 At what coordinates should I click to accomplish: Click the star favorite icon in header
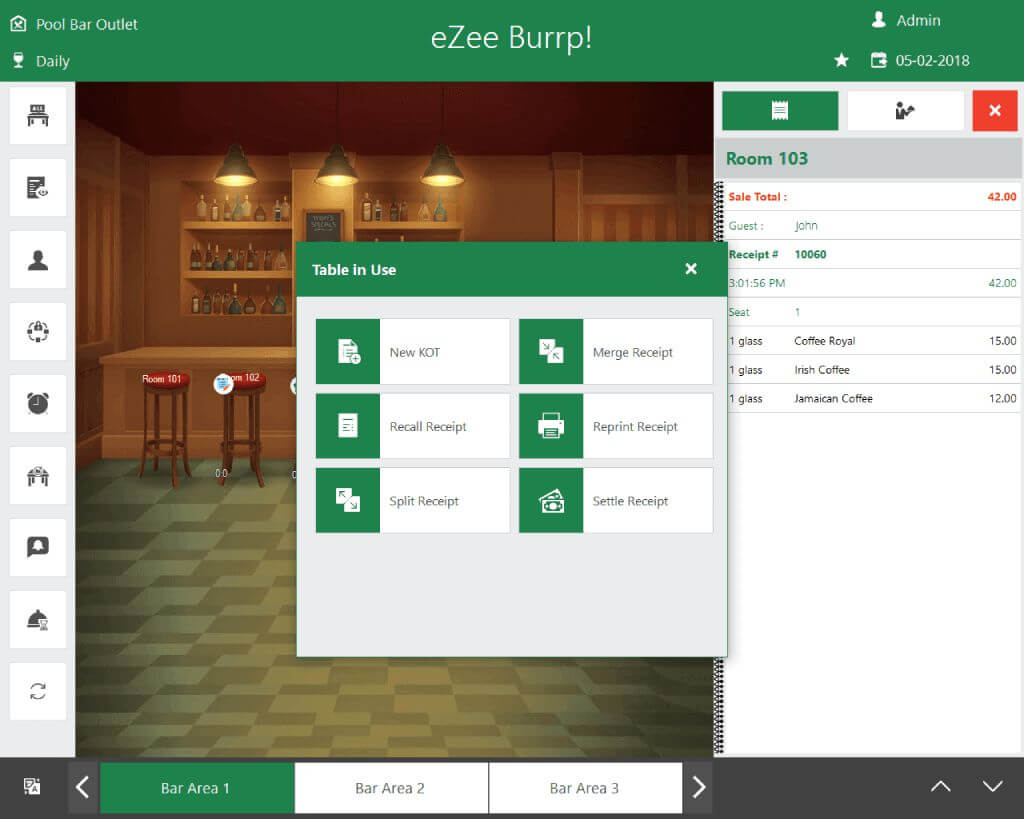click(x=842, y=60)
